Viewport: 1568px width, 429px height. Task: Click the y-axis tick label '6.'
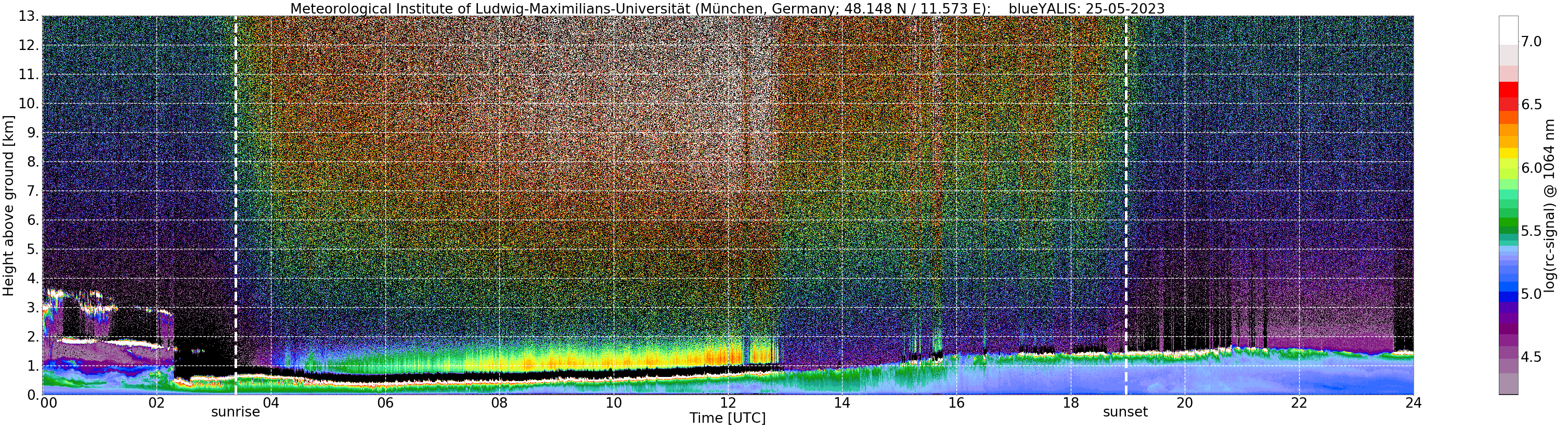(x=33, y=221)
